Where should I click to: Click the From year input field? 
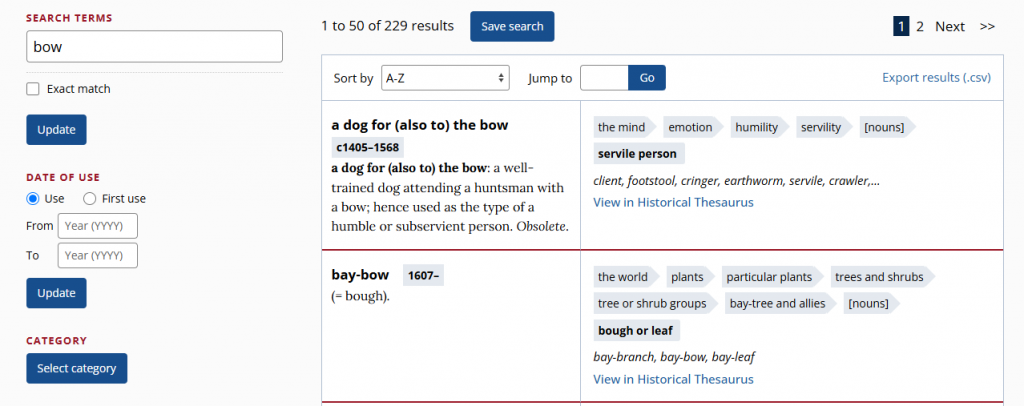pos(97,226)
